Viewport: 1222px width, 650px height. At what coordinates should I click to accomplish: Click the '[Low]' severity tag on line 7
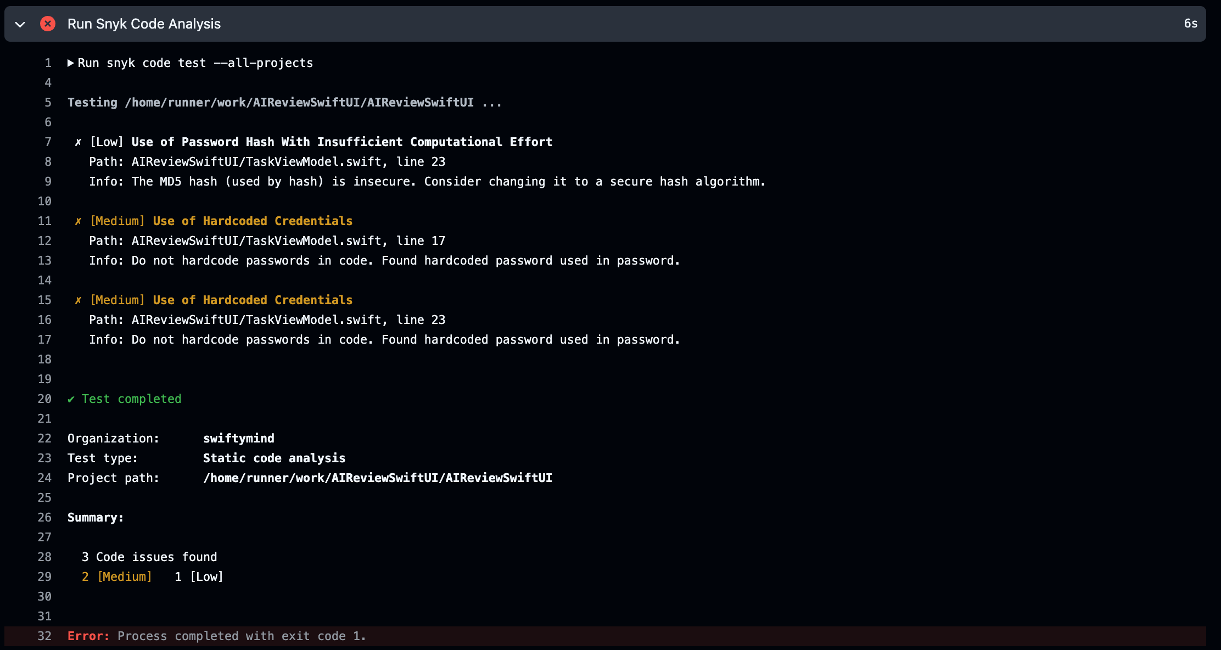coord(107,142)
